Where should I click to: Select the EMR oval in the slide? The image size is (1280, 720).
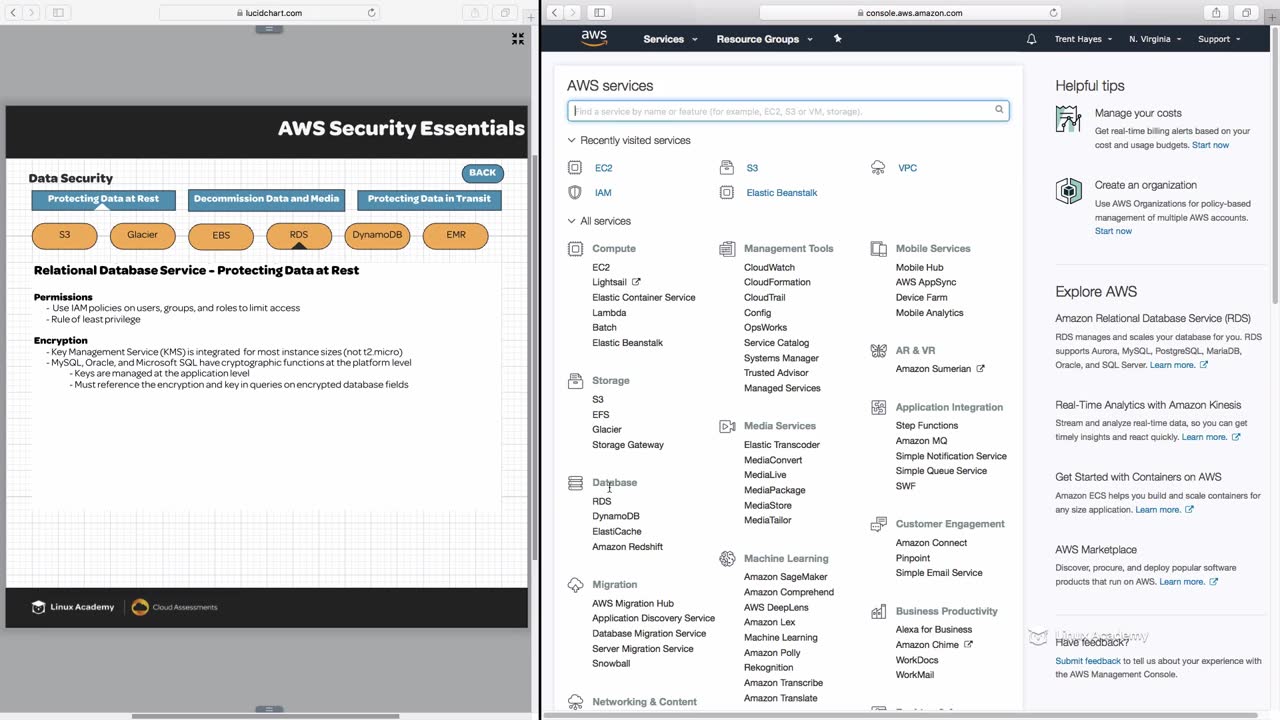[x=455, y=235]
